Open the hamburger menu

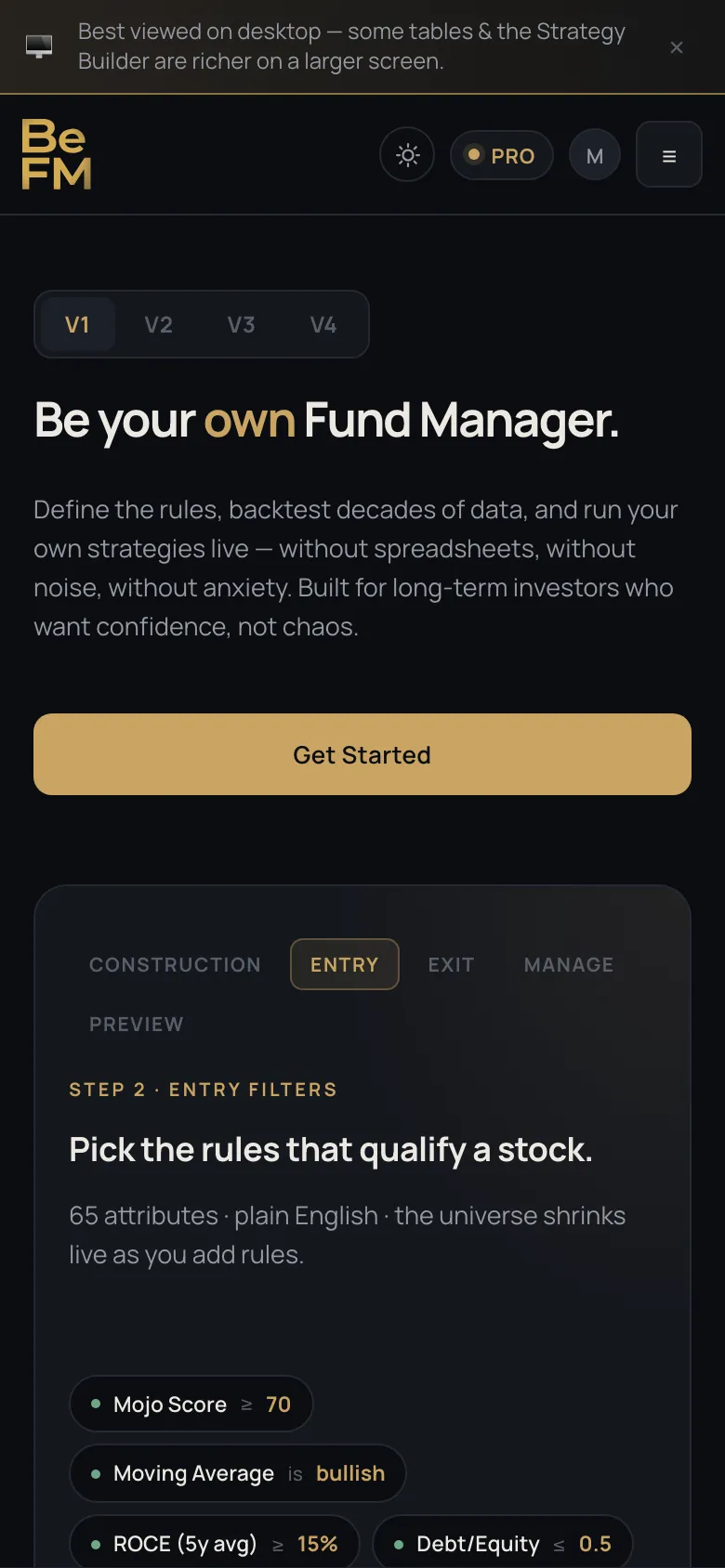point(669,154)
